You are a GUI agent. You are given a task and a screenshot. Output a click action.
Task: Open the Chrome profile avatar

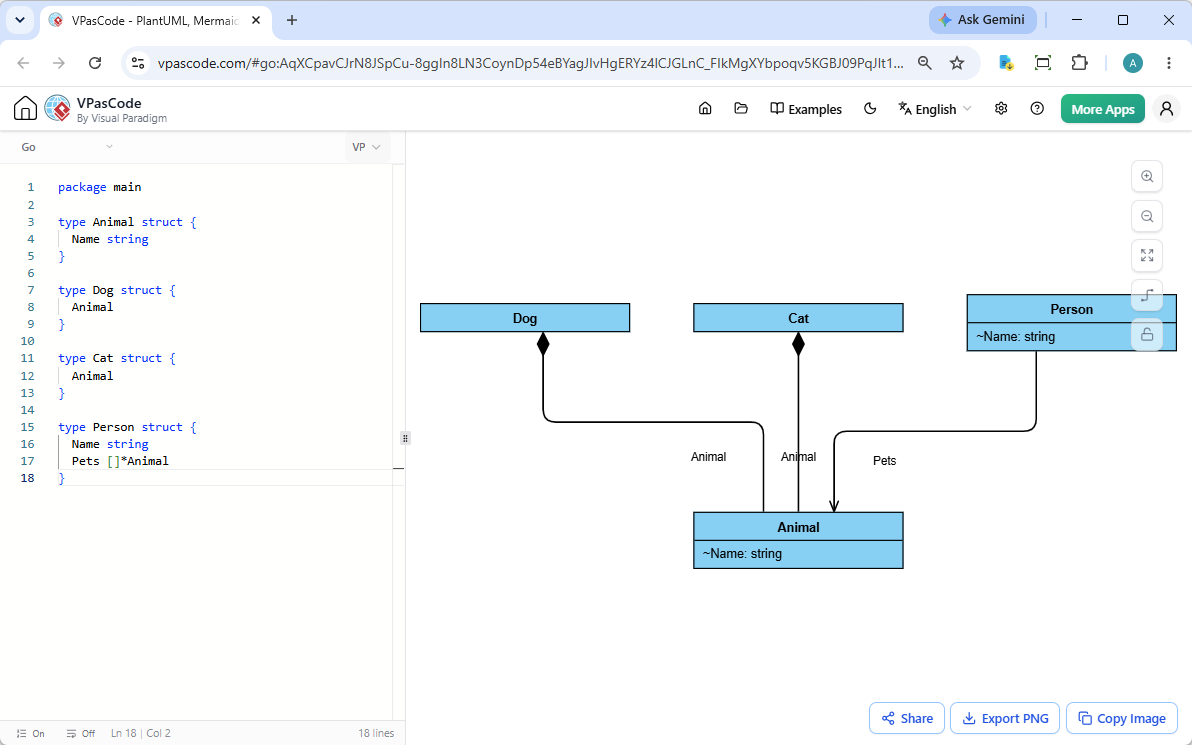[x=1133, y=63]
